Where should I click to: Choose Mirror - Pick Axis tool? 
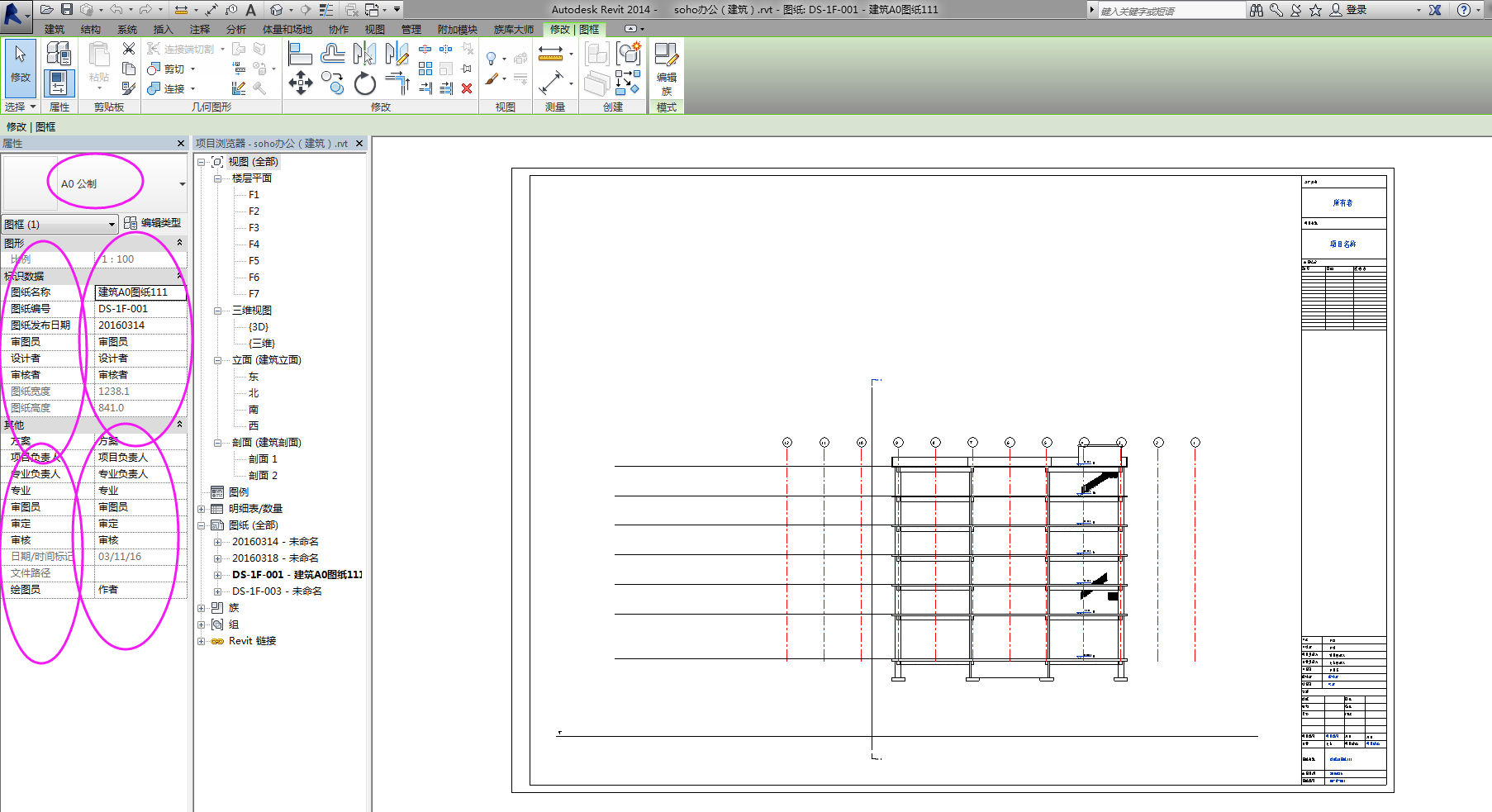pyautogui.click(x=364, y=55)
